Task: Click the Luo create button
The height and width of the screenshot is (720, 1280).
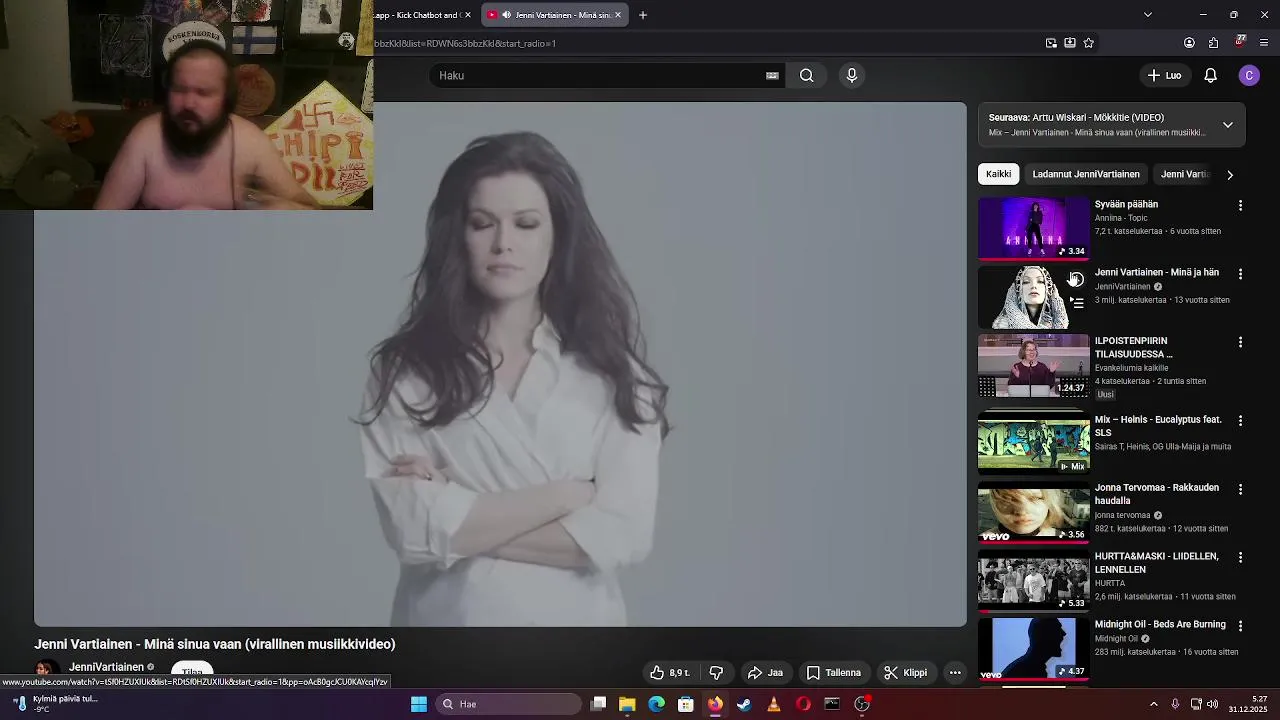Action: (x=1164, y=75)
